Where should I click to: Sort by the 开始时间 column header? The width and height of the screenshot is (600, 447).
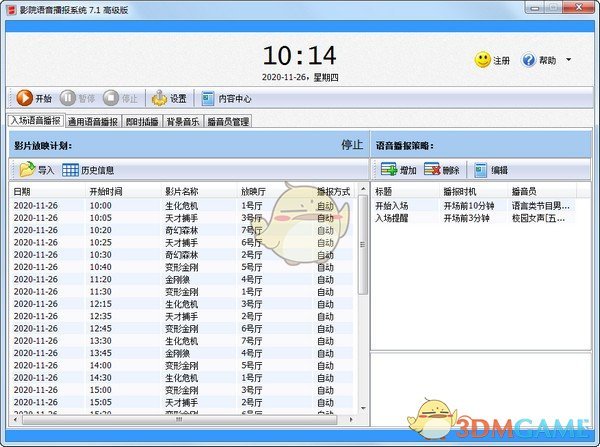point(122,191)
